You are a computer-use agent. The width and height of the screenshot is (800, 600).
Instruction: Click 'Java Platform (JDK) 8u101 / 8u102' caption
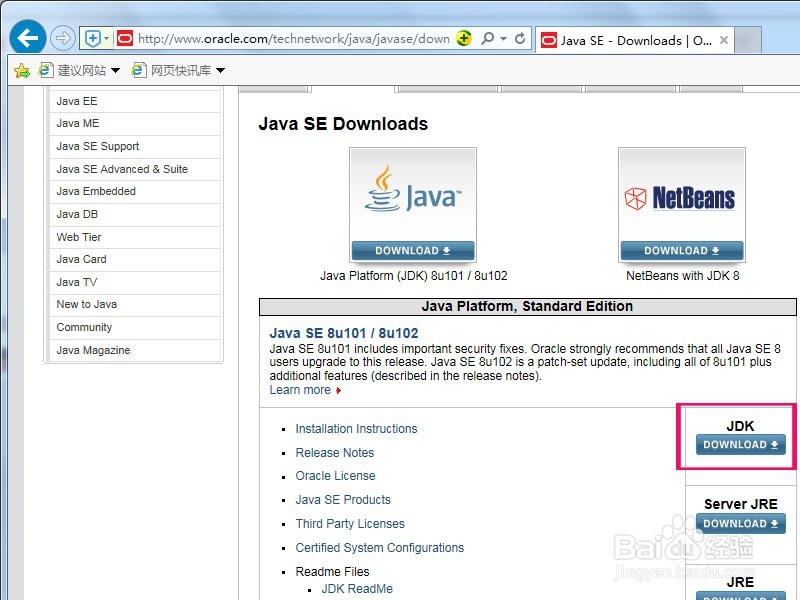click(x=414, y=276)
